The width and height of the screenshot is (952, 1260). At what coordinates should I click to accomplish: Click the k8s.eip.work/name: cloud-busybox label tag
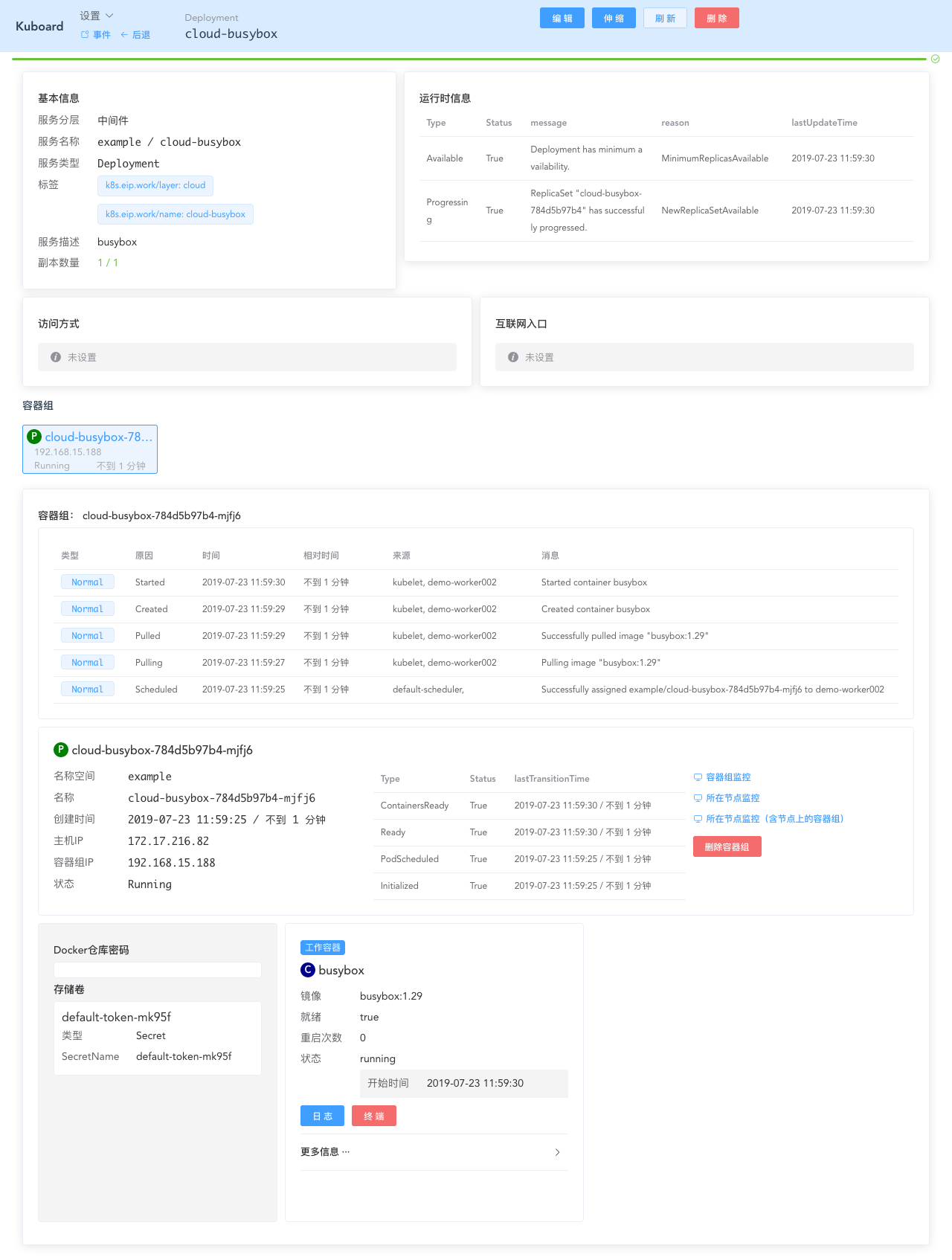tap(176, 214)
